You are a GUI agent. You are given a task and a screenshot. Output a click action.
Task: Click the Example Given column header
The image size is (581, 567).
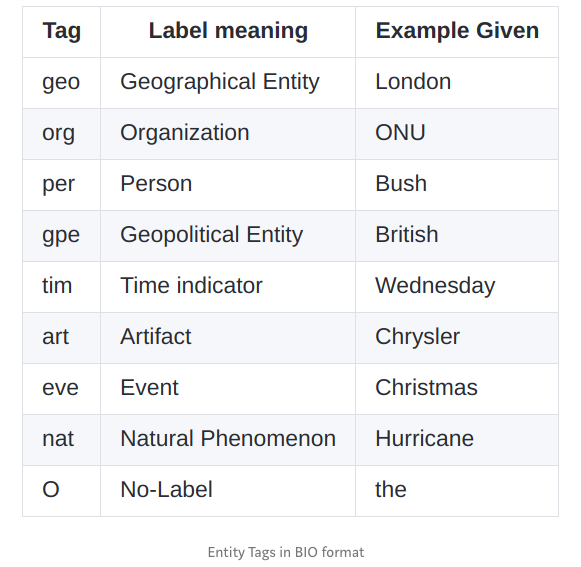point(457,32)
